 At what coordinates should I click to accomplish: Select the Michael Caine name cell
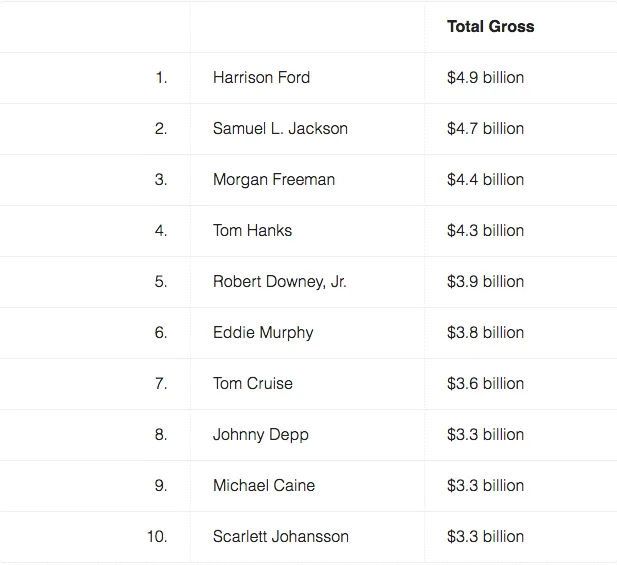tap(263, 486)
